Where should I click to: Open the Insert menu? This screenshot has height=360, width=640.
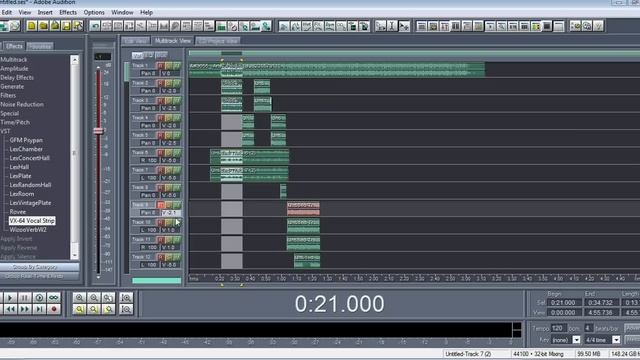[x=45, y=13]
